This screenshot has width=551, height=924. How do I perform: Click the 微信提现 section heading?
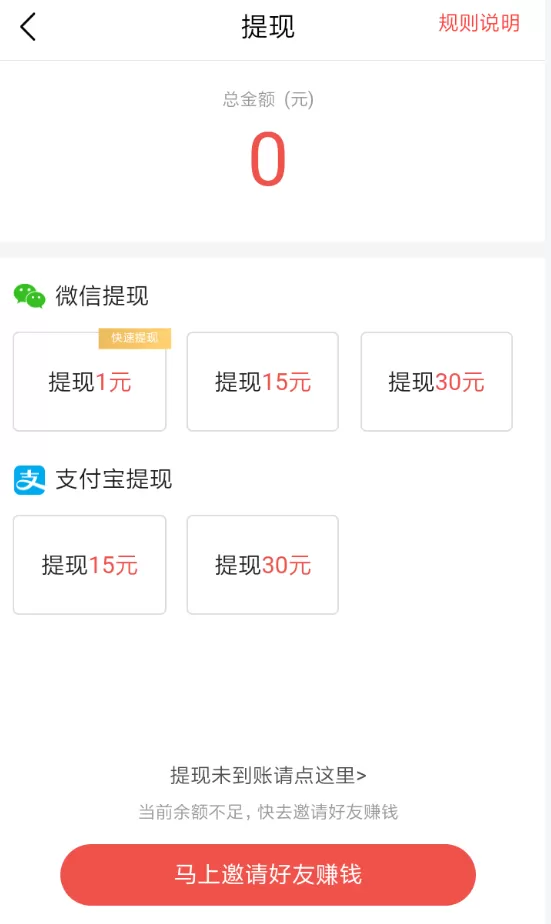[102, 296]
